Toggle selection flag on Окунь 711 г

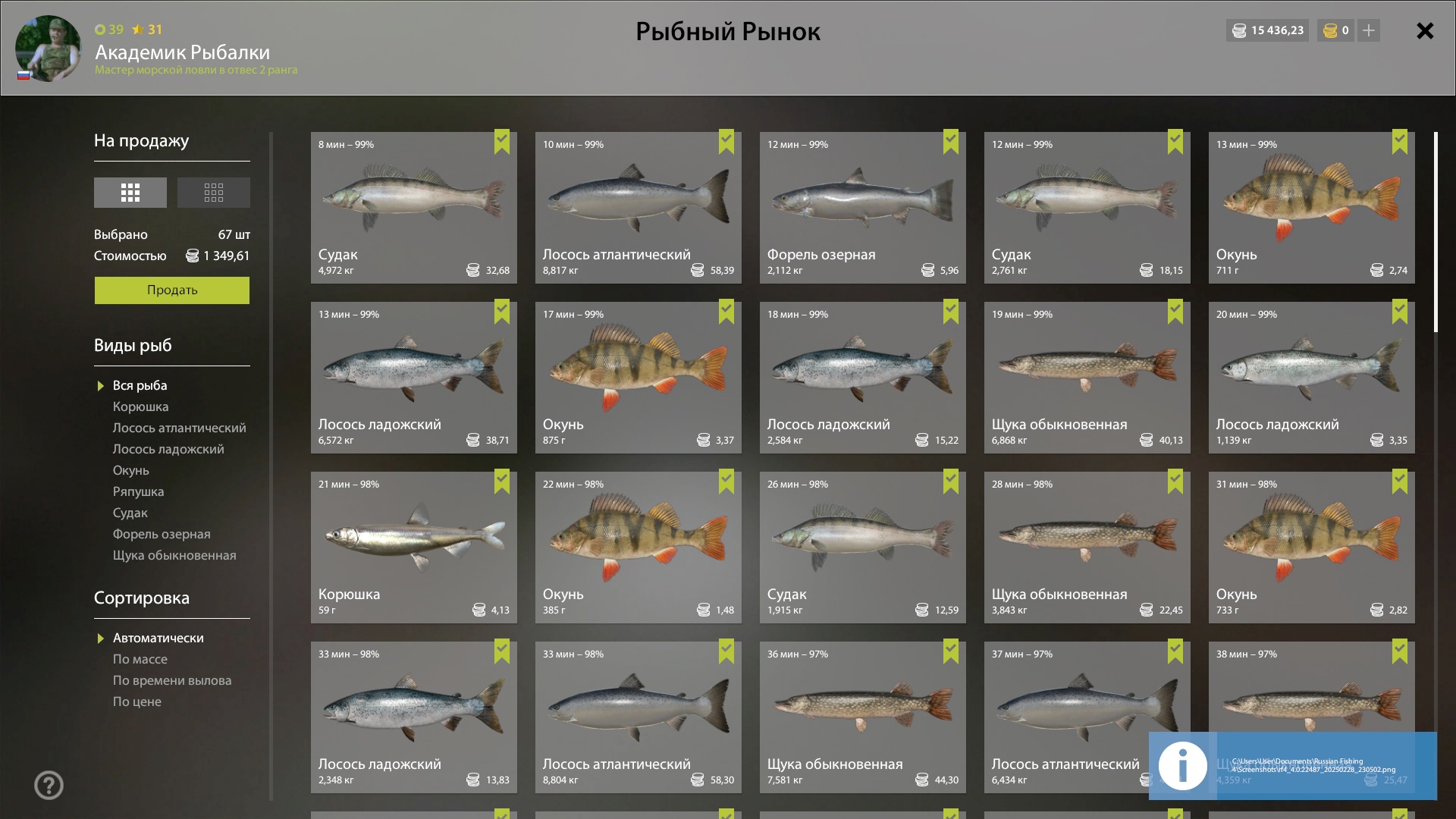(1400, 142)
